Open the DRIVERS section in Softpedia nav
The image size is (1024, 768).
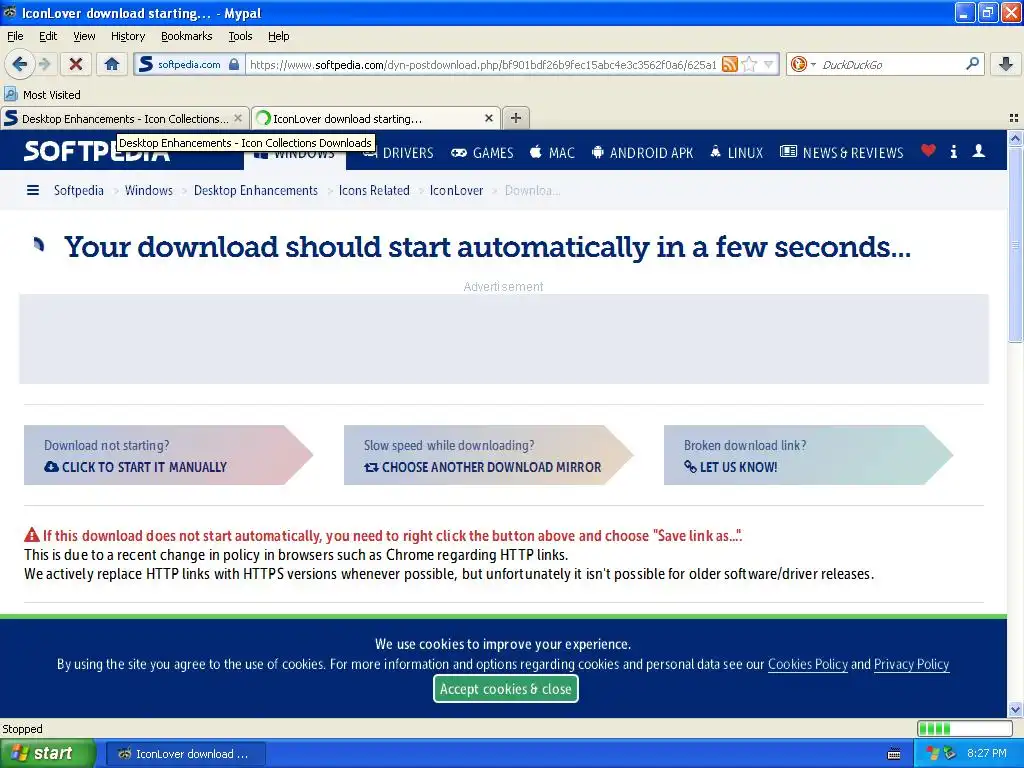pos(398,153)
